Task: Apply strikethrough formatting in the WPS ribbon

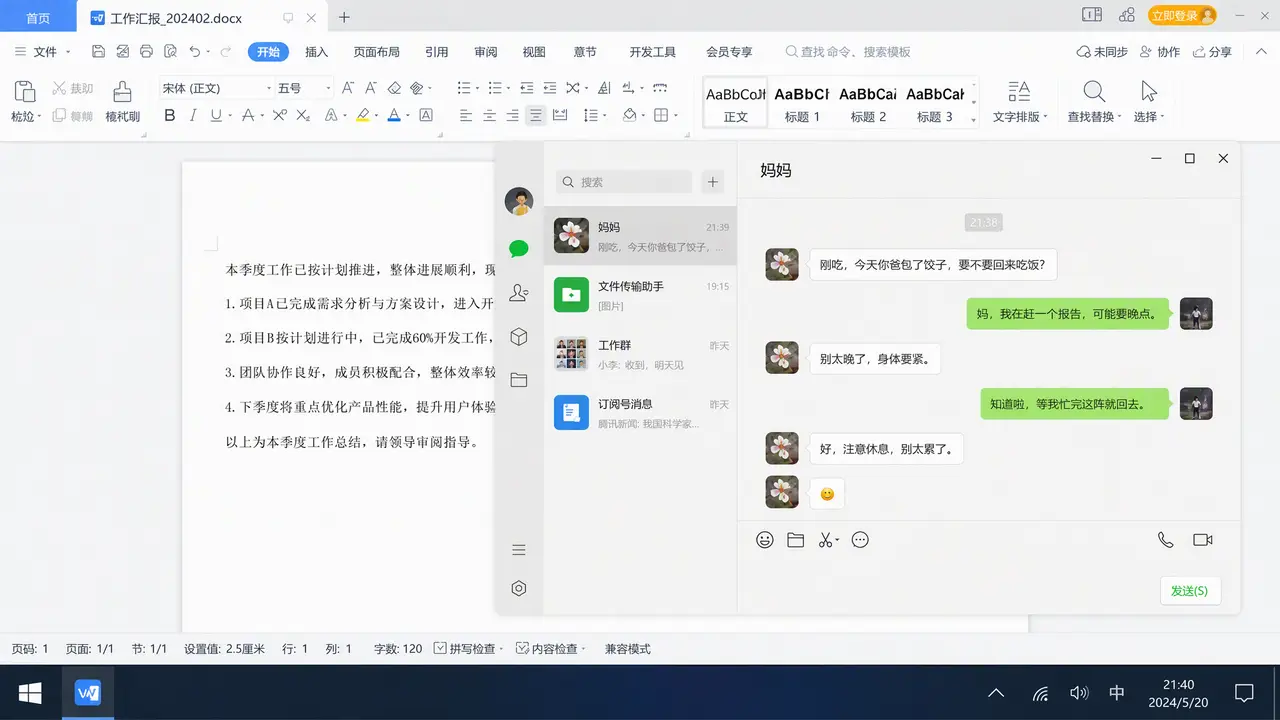Action: coord(248,116)
